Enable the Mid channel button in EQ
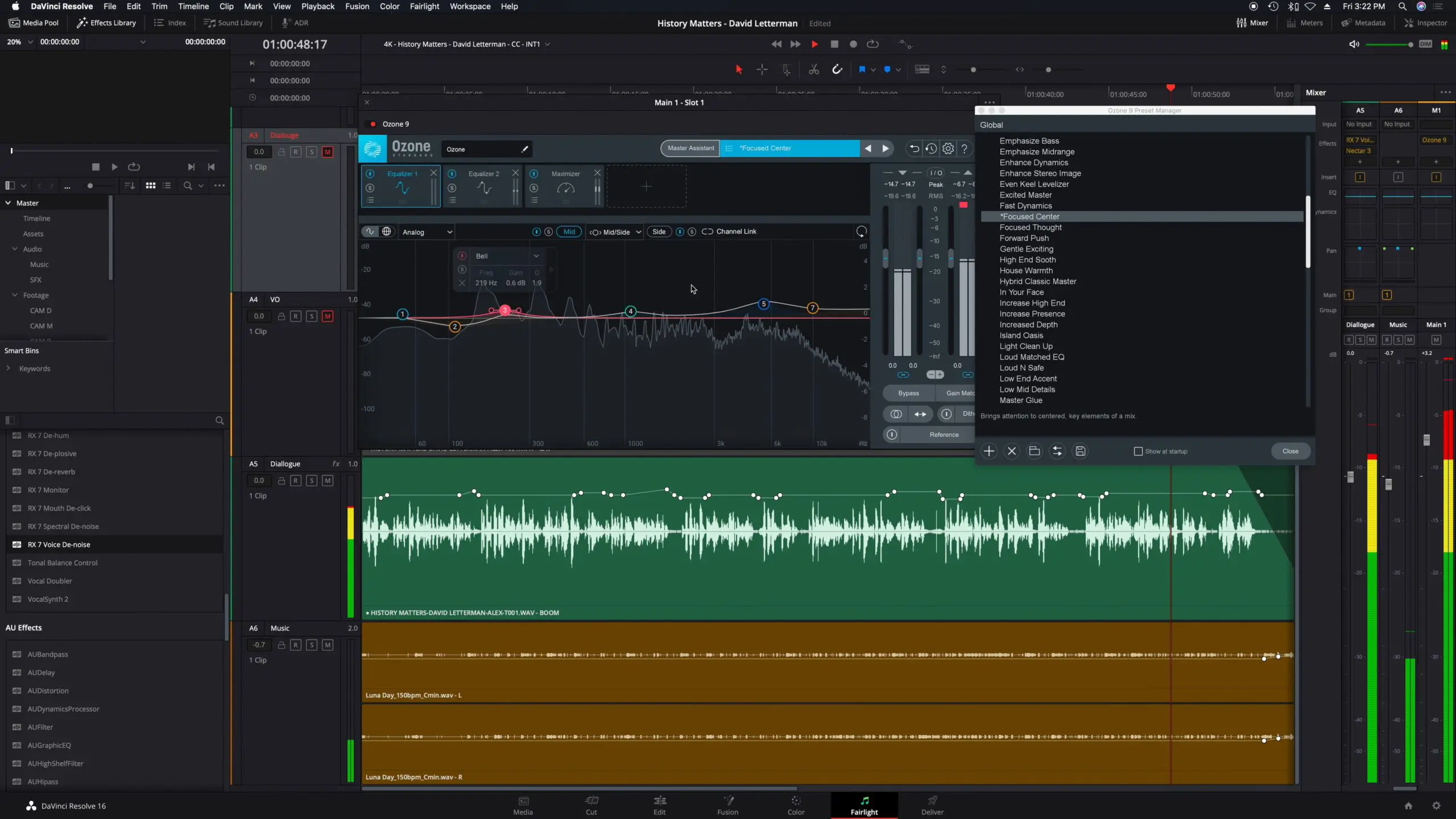Screen dimensions: 1456x819 tap(569, 231)
